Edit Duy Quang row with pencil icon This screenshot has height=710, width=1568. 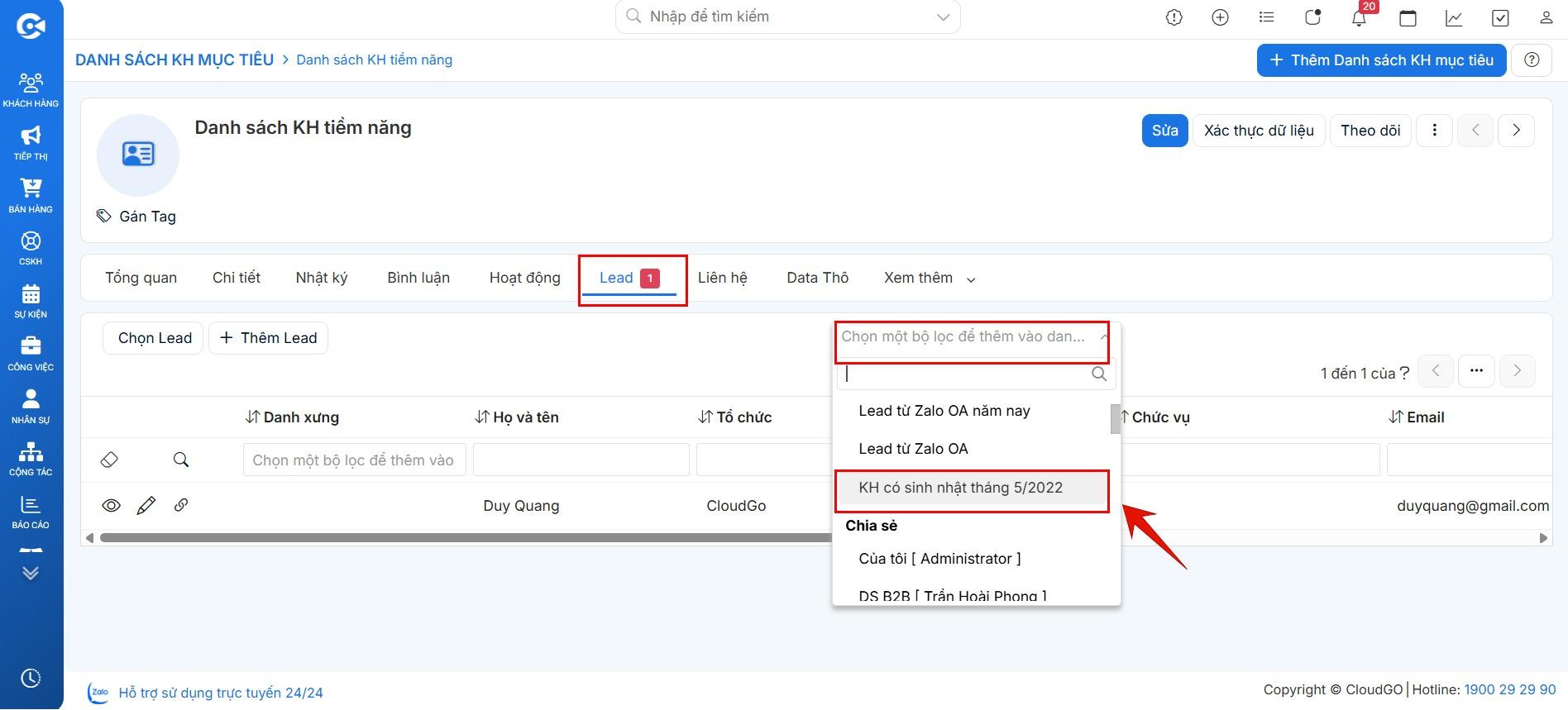point(146,505)
